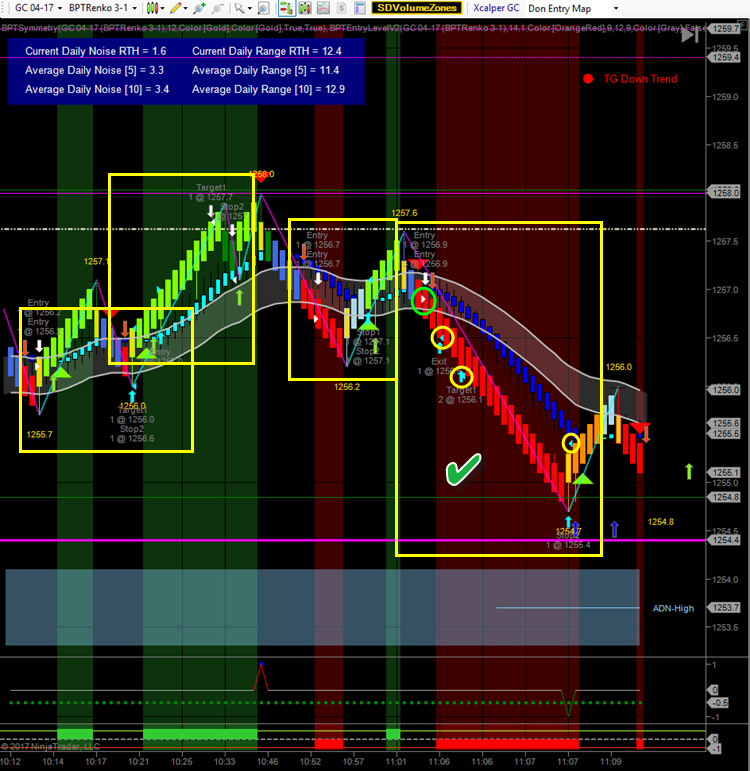Click the greyed dollar-sign icon
The width and height of the screenshot is (750, 771).
341,8
